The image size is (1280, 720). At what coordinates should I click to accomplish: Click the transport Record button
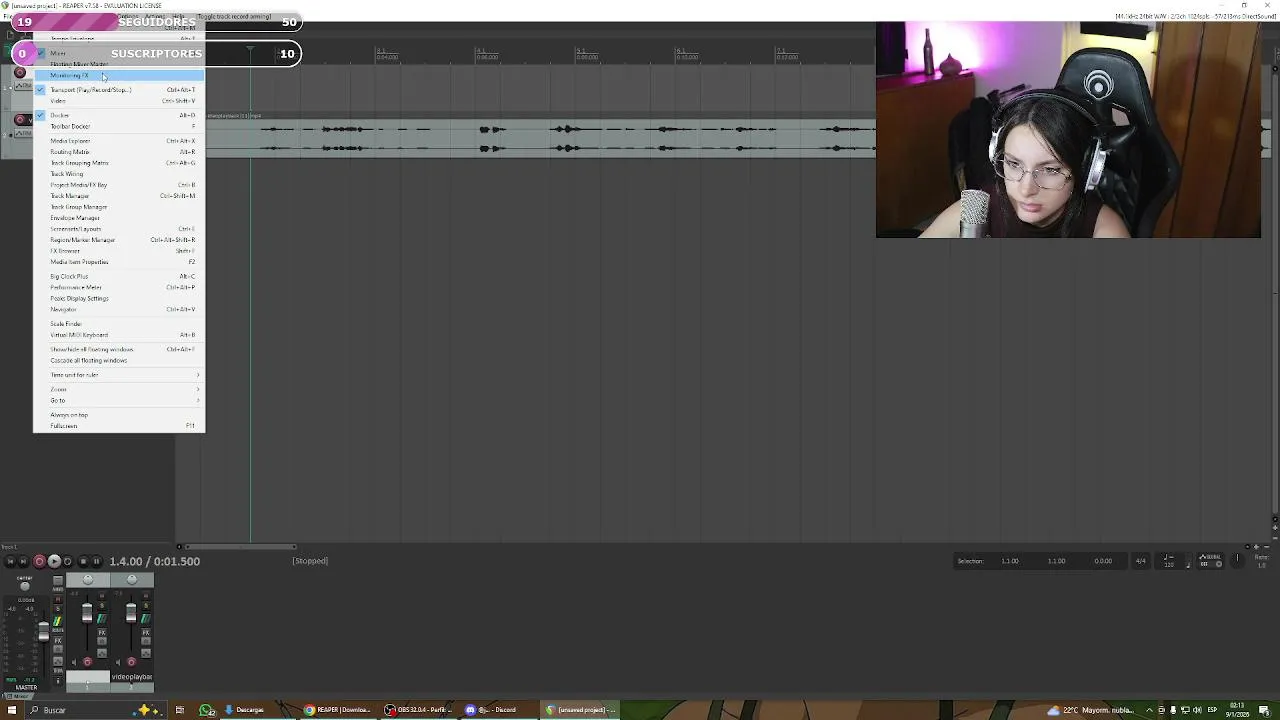pos(39,561)
